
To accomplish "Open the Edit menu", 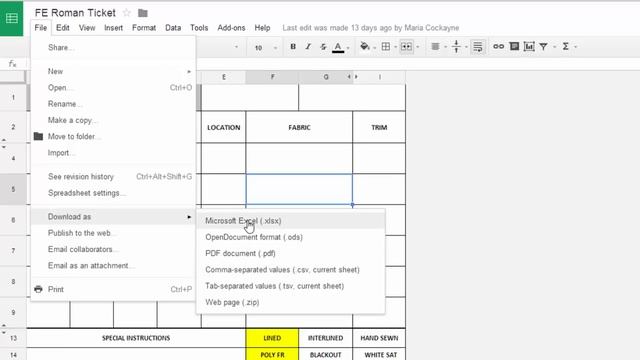I will [x=62, y=28].
